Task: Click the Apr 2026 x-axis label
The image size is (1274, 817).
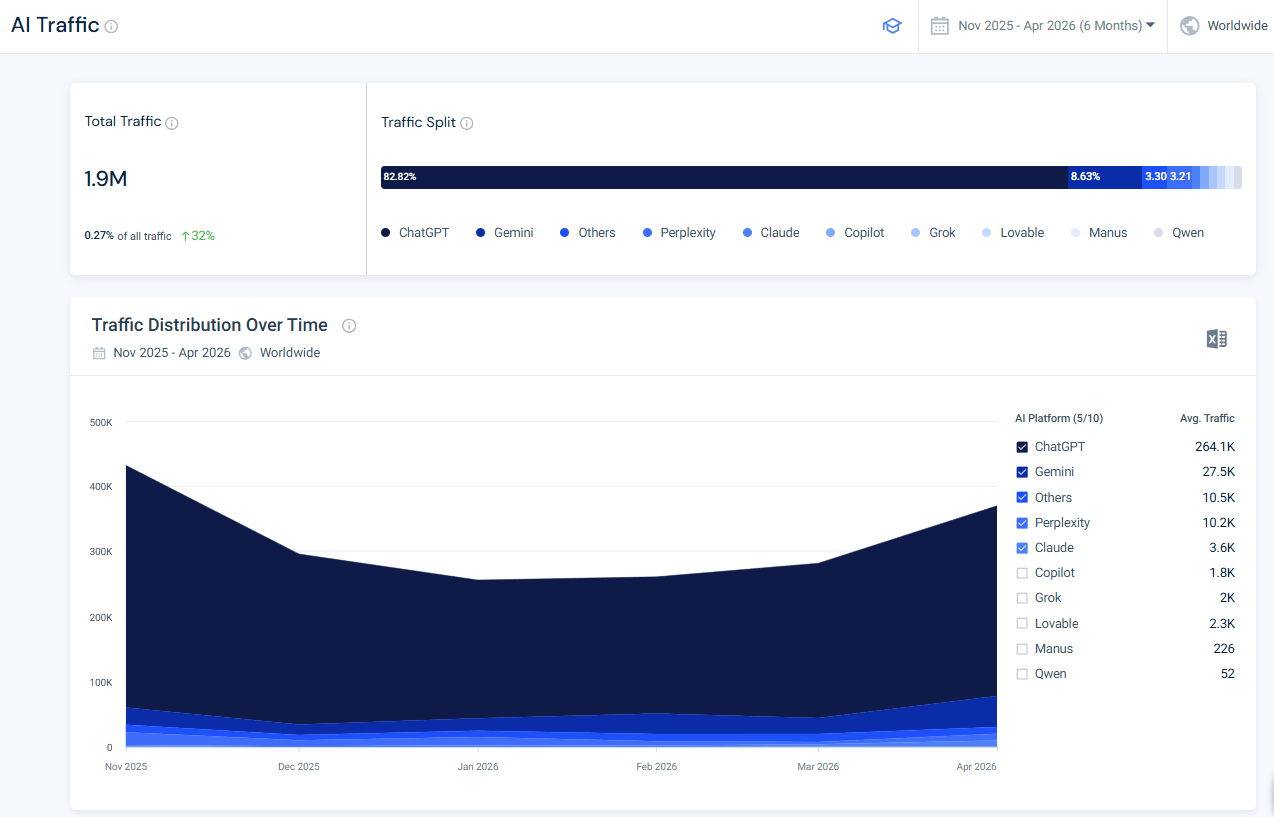Action: pyautogui.click(x=976, y=767)
